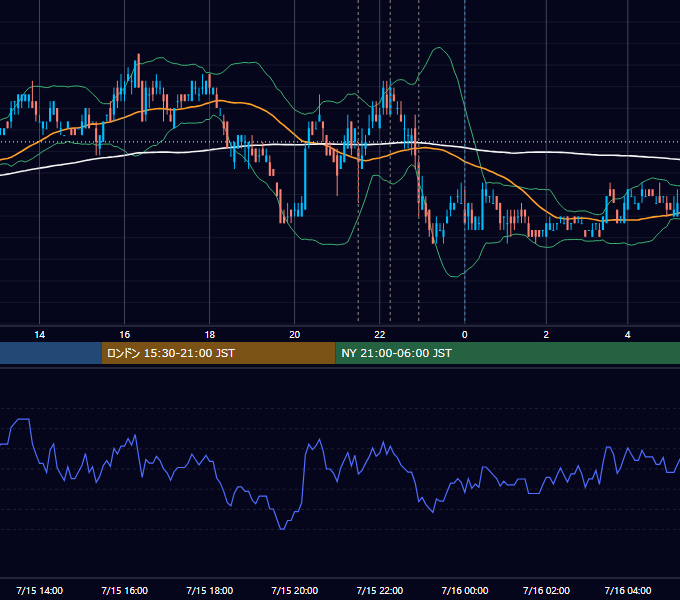Viewport: 680px width, 600px height.
Task: Click the 0 hour axis label
Action: [464, 335]
